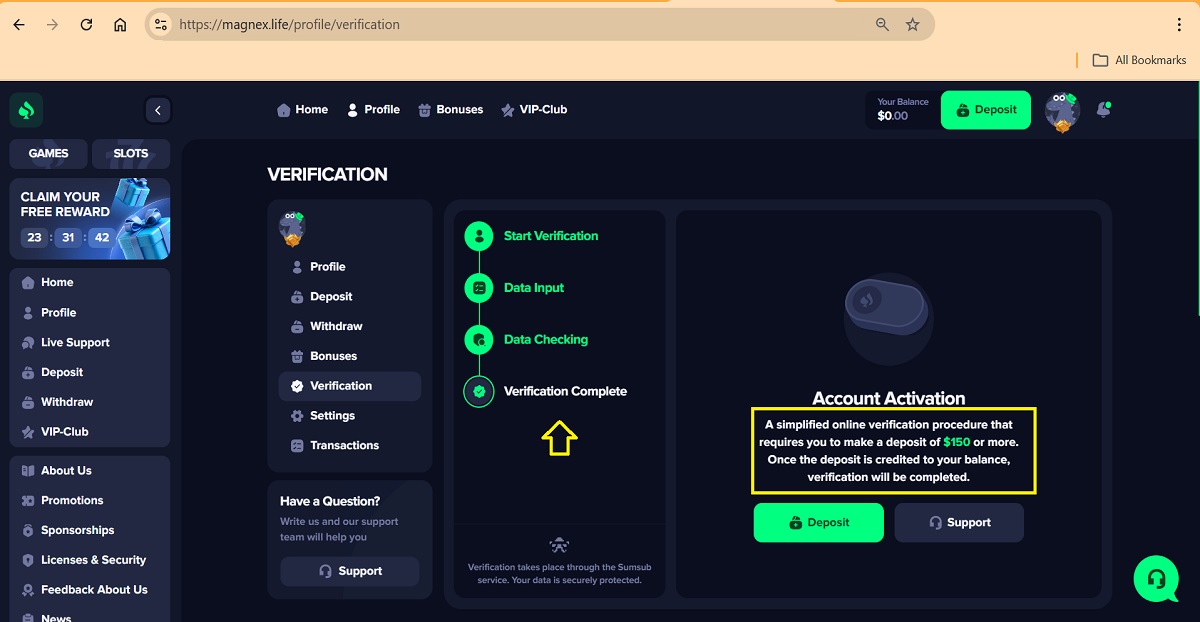Bookmark this page with star icon
Screen dimensions: 1200x622
pyautogui.click(x=912, y=25)
